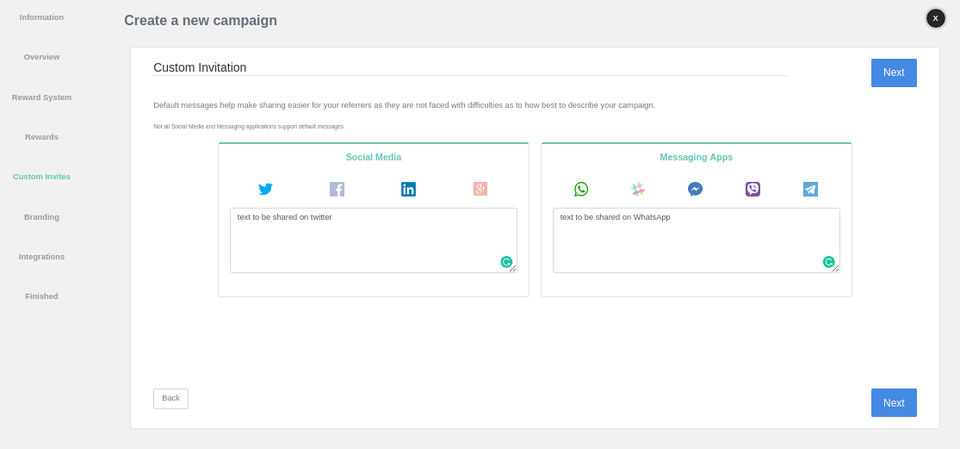The image size is (960, 449).
Task: Select the Facebook sharing icon
Action: (337, 189)
